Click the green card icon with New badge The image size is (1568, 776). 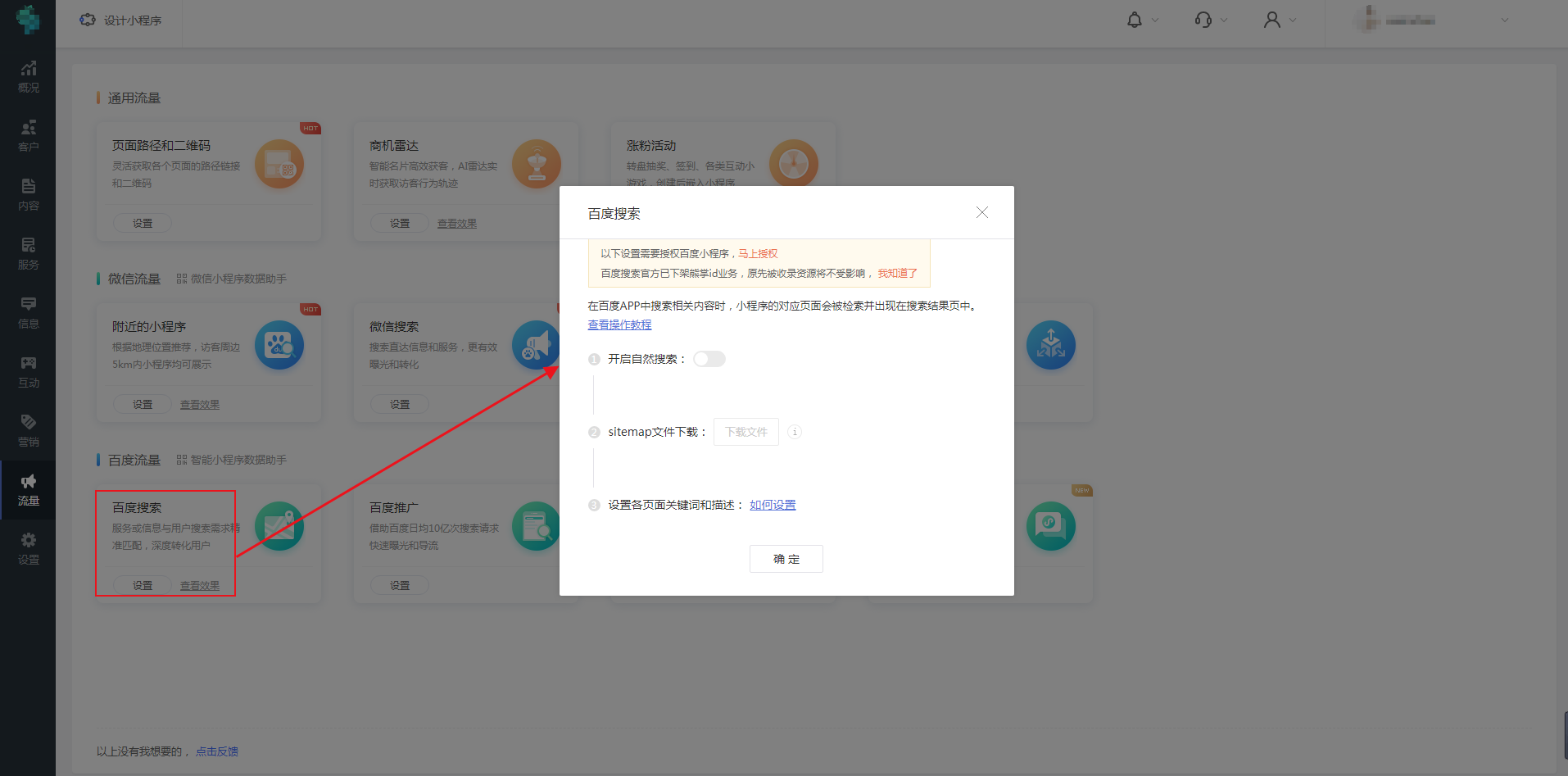click(x=1051, y=526)
